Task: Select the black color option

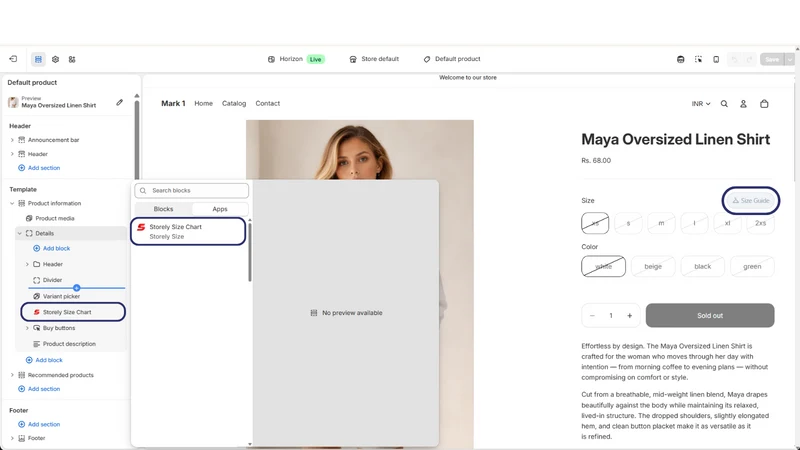Action: [703, 266]
